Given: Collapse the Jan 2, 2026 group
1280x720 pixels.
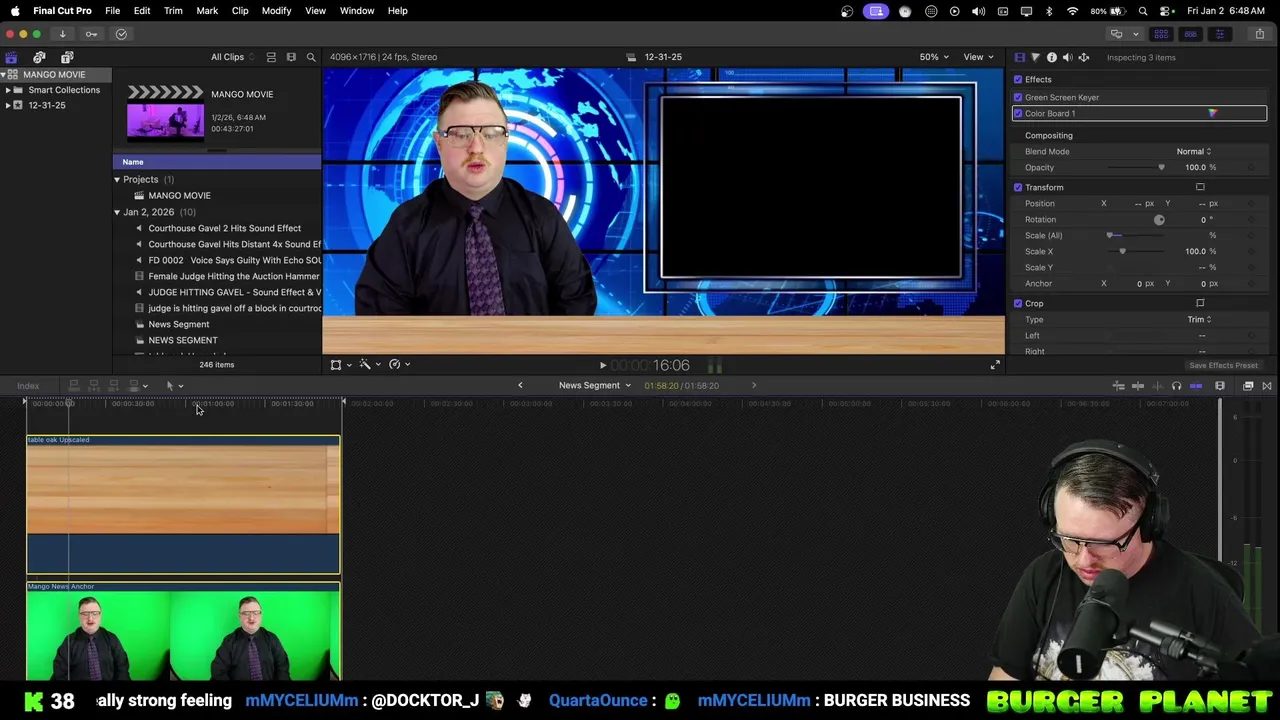Looking at the screenshot, I should (x=117, y=212).
